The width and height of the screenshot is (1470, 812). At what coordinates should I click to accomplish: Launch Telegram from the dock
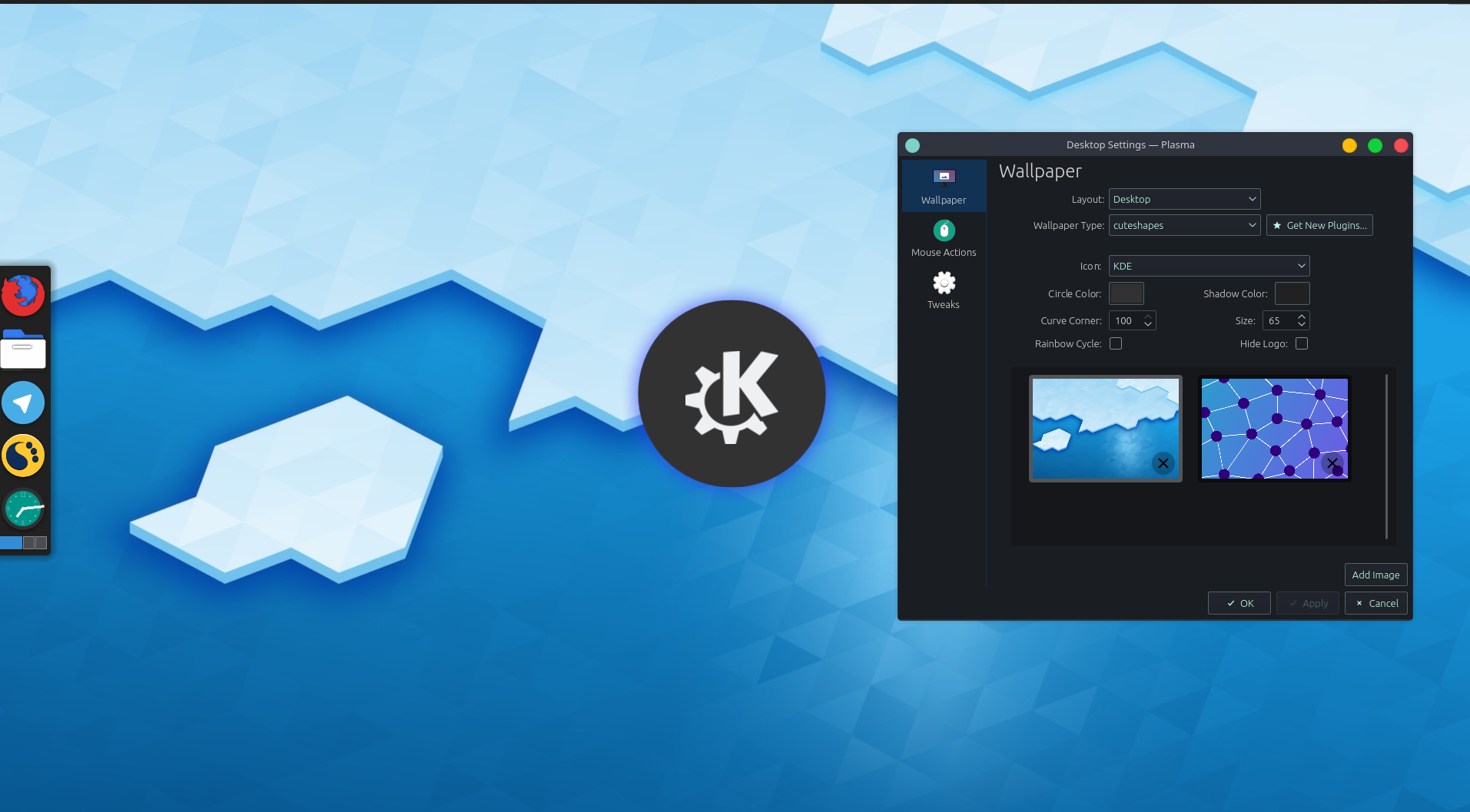[23, 403]
